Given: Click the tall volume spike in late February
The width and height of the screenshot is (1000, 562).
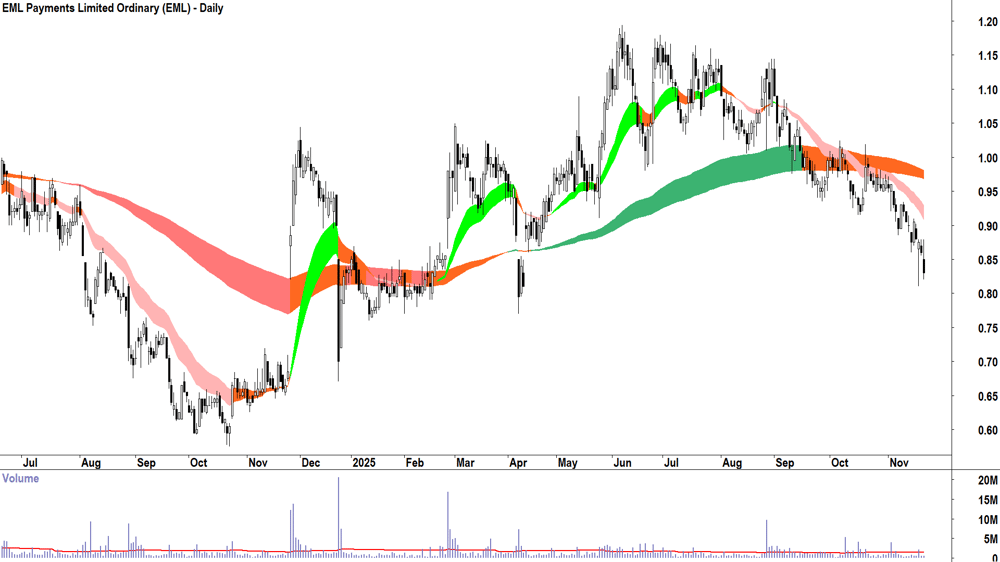Looking at the screenshot, I should click(x=448, y=525).
